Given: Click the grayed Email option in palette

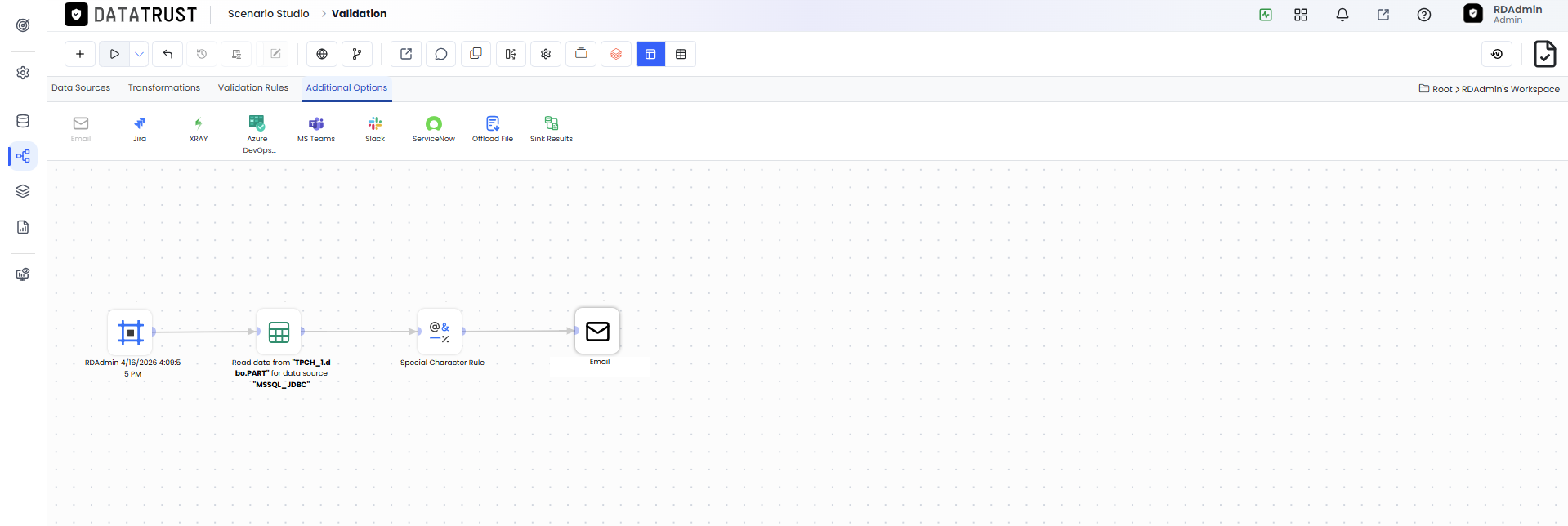Looking at the screenshot, I should click(x=81, y=129).
